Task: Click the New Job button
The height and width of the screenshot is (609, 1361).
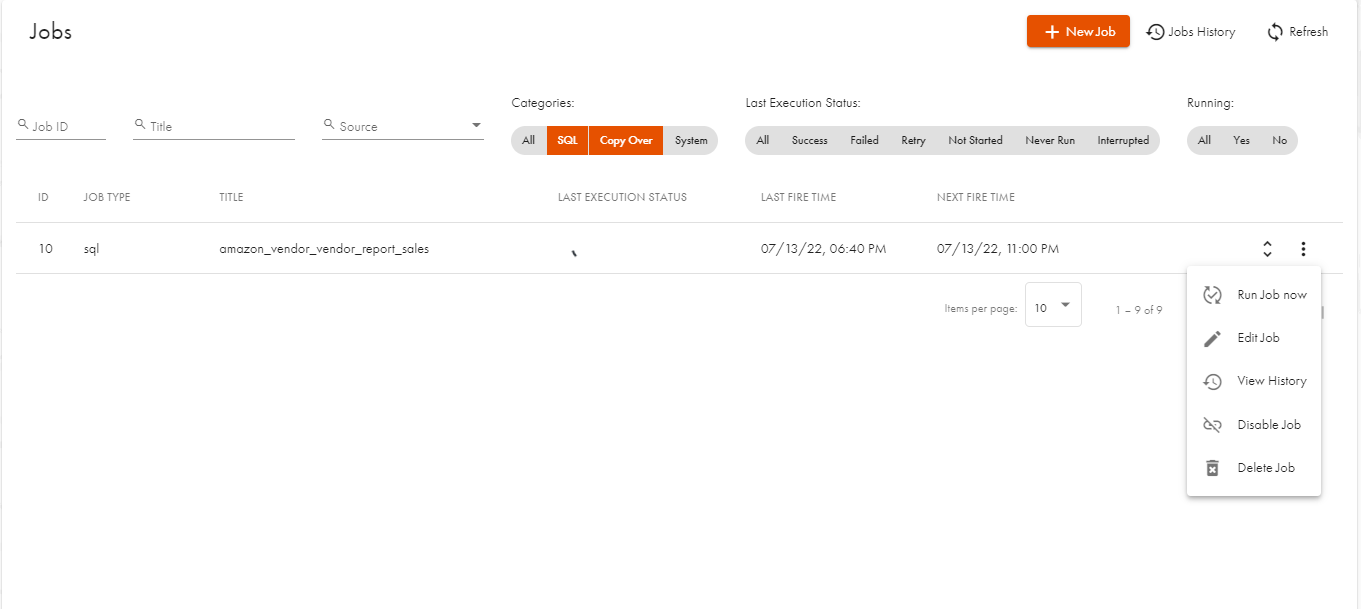Action: [x=1078, y=32]
